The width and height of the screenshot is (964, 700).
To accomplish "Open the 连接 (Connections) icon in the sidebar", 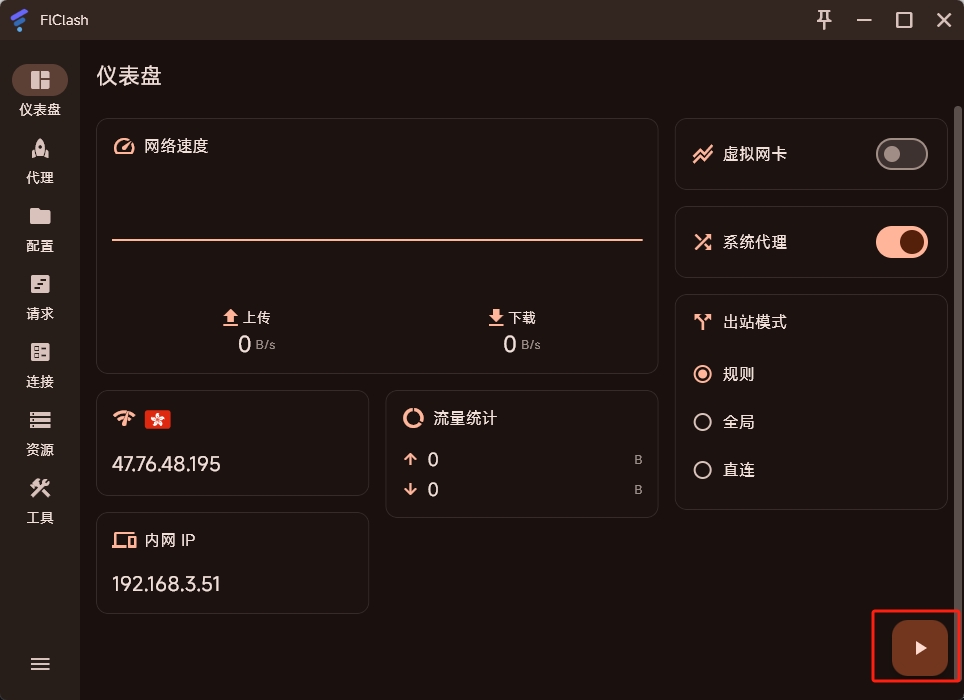I will click(40, 353).
